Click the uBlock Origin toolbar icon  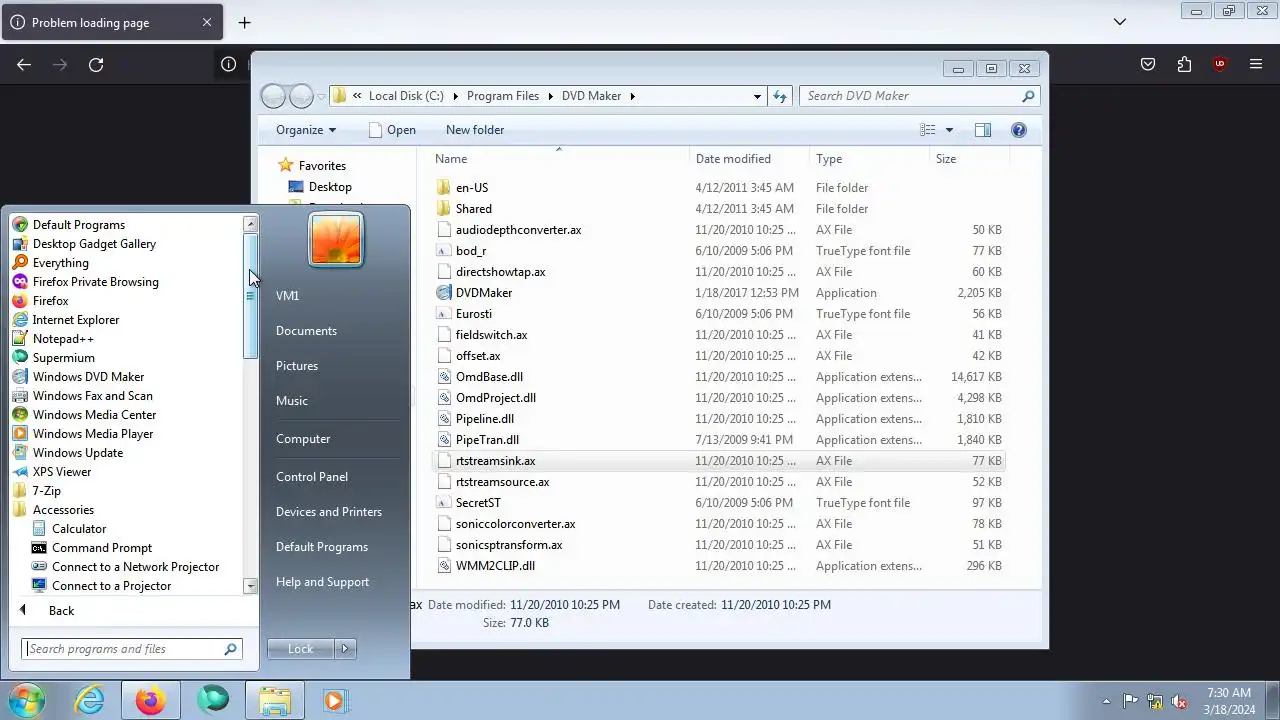(x=1219, y=65)
